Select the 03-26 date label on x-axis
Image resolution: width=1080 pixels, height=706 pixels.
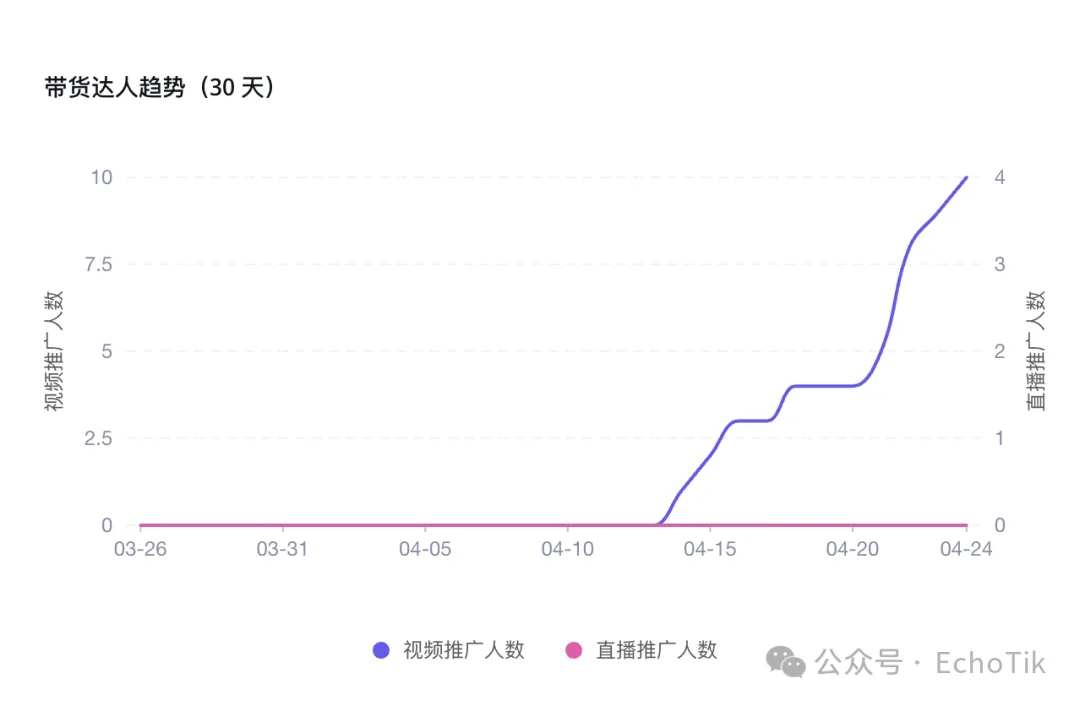[141, 549]
